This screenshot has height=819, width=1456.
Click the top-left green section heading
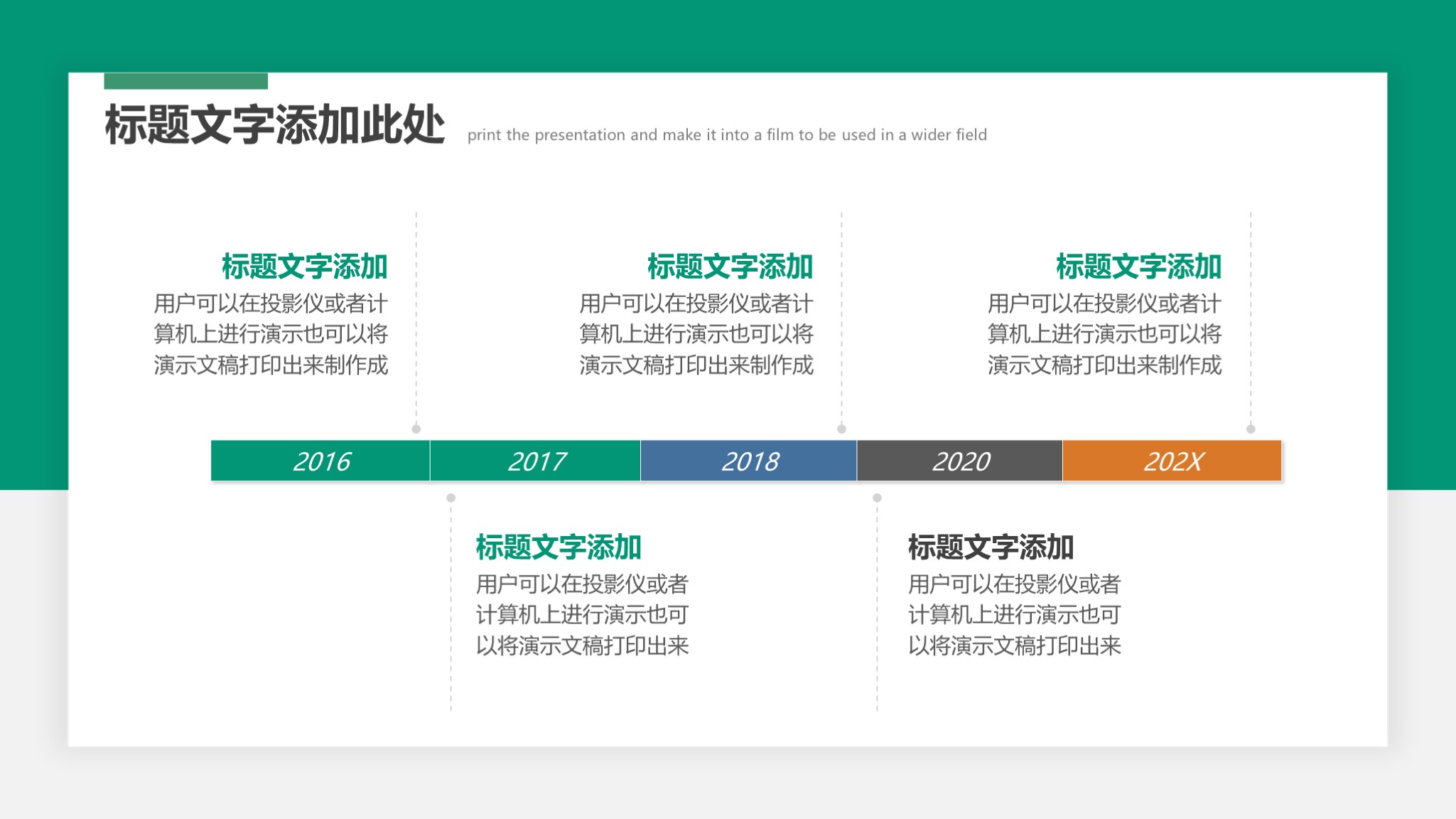point(304,267)
